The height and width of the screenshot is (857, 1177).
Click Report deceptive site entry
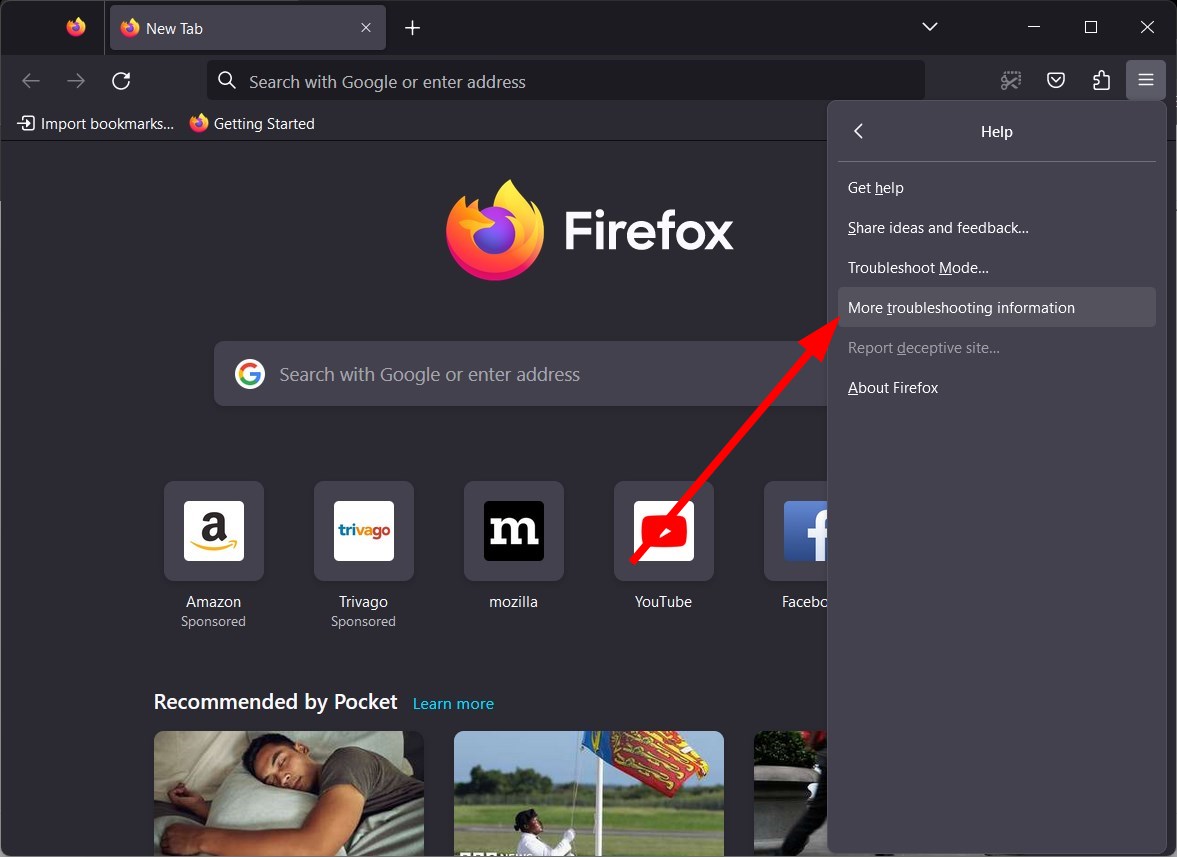(x=996, y=347)
